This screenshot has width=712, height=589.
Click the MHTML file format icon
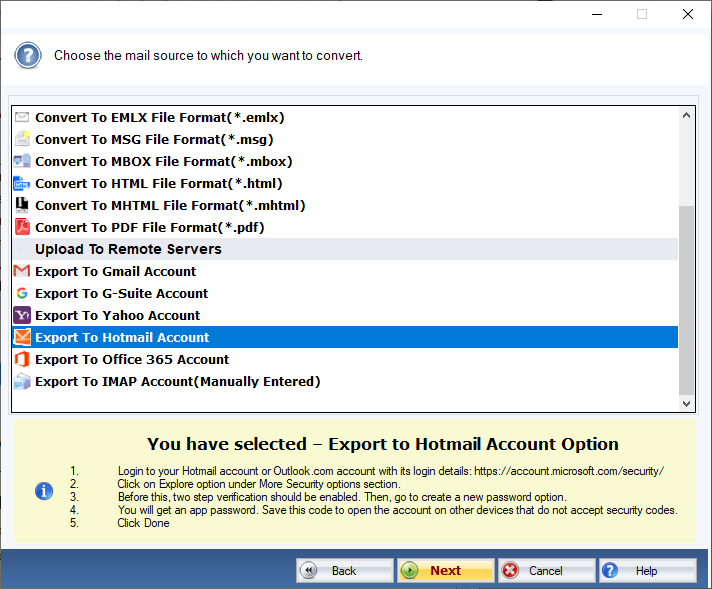22,205
